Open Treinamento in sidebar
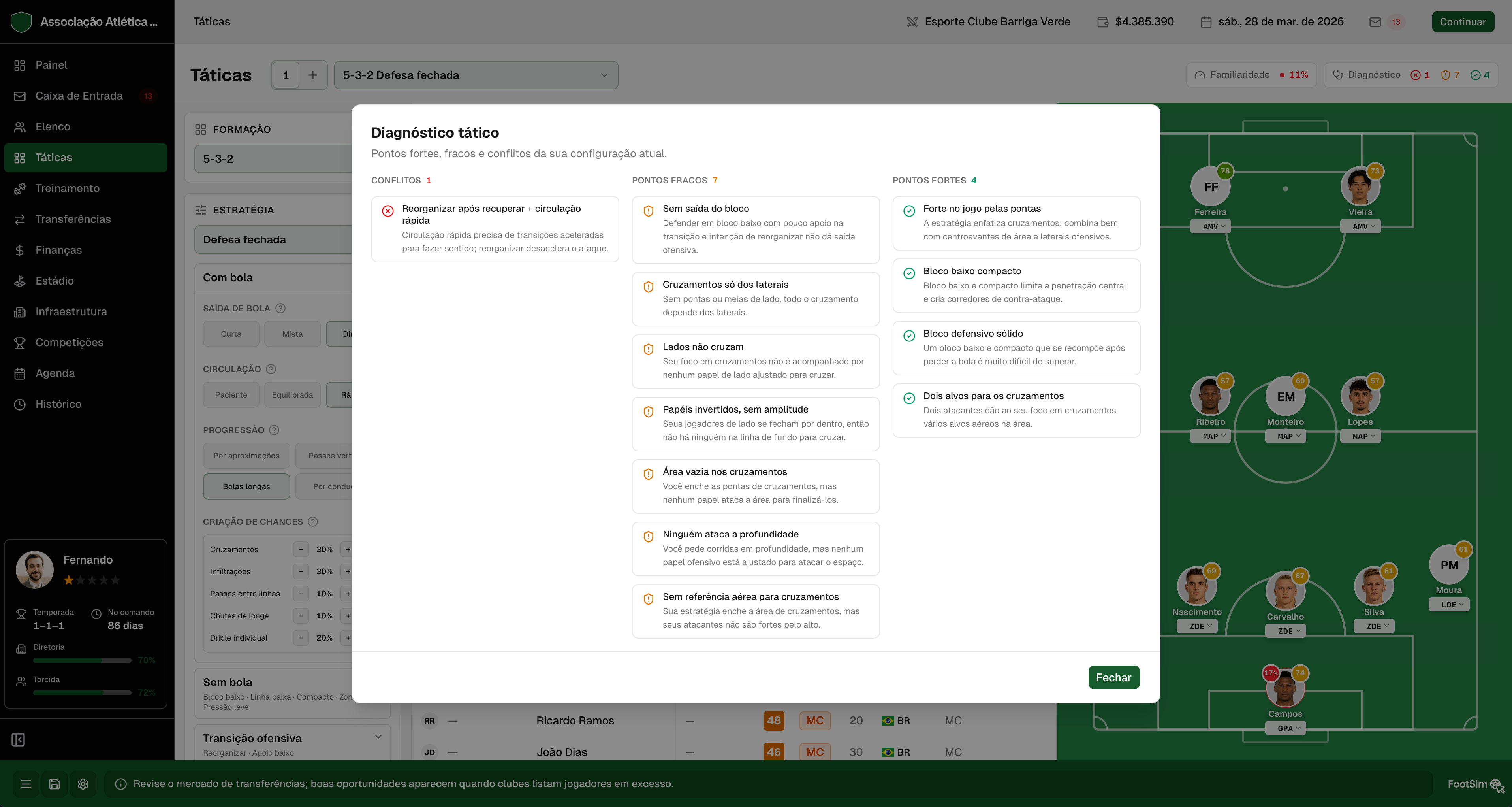The image size is (1512, 807). coord(86,189)
